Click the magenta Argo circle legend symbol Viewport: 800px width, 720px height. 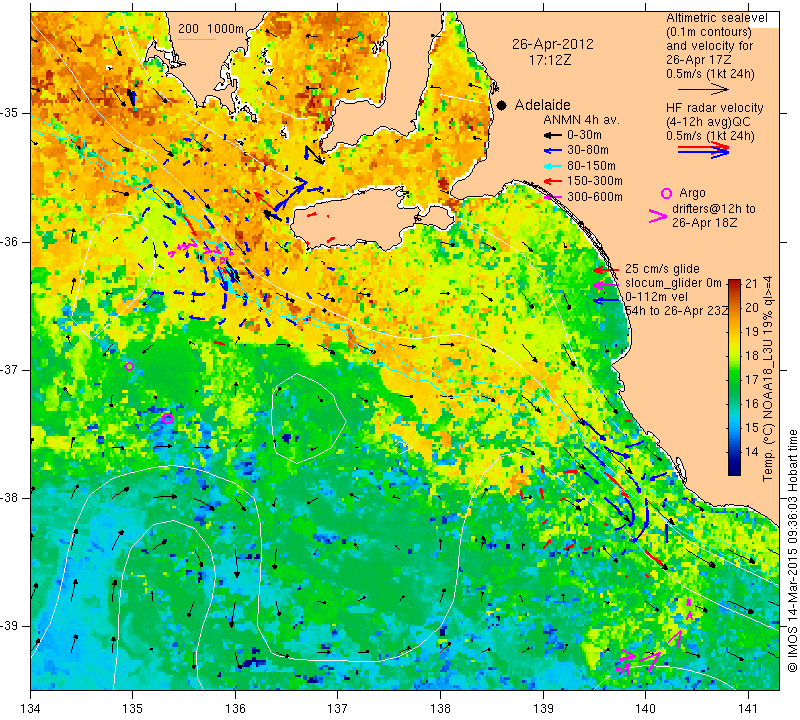click(x=666, y=193)
